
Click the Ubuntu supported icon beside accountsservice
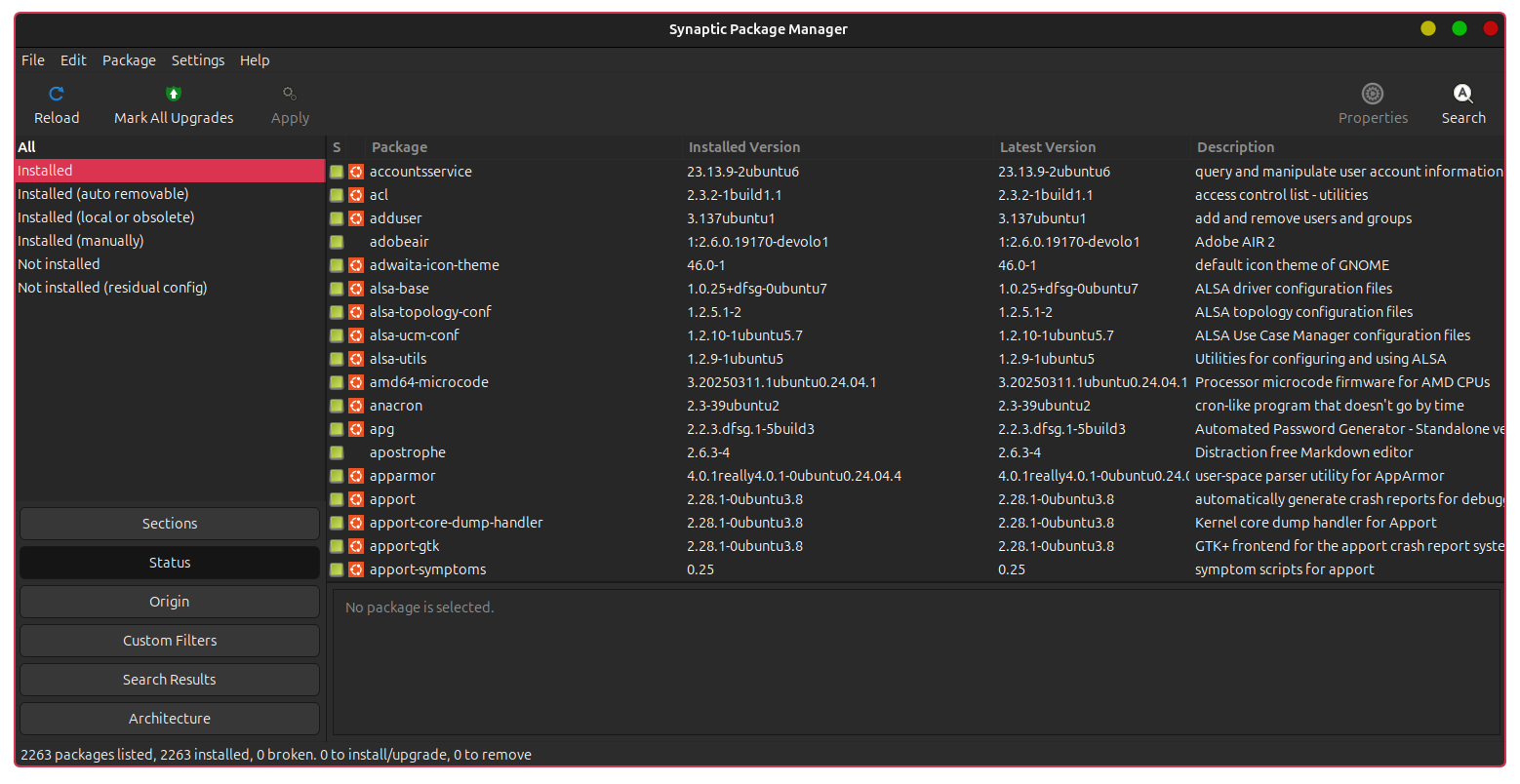356,172
